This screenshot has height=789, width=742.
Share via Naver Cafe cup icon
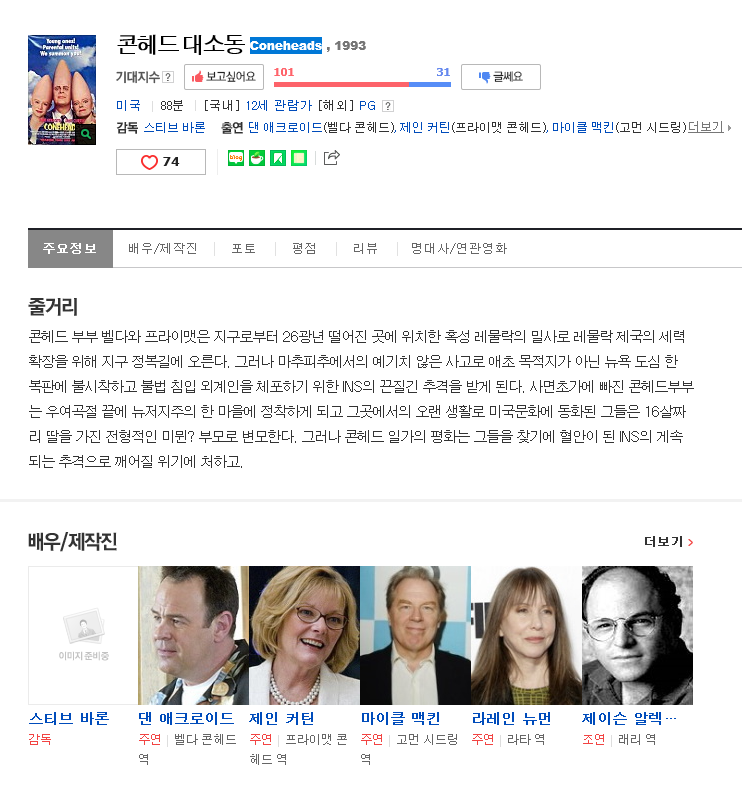[257, 159]
